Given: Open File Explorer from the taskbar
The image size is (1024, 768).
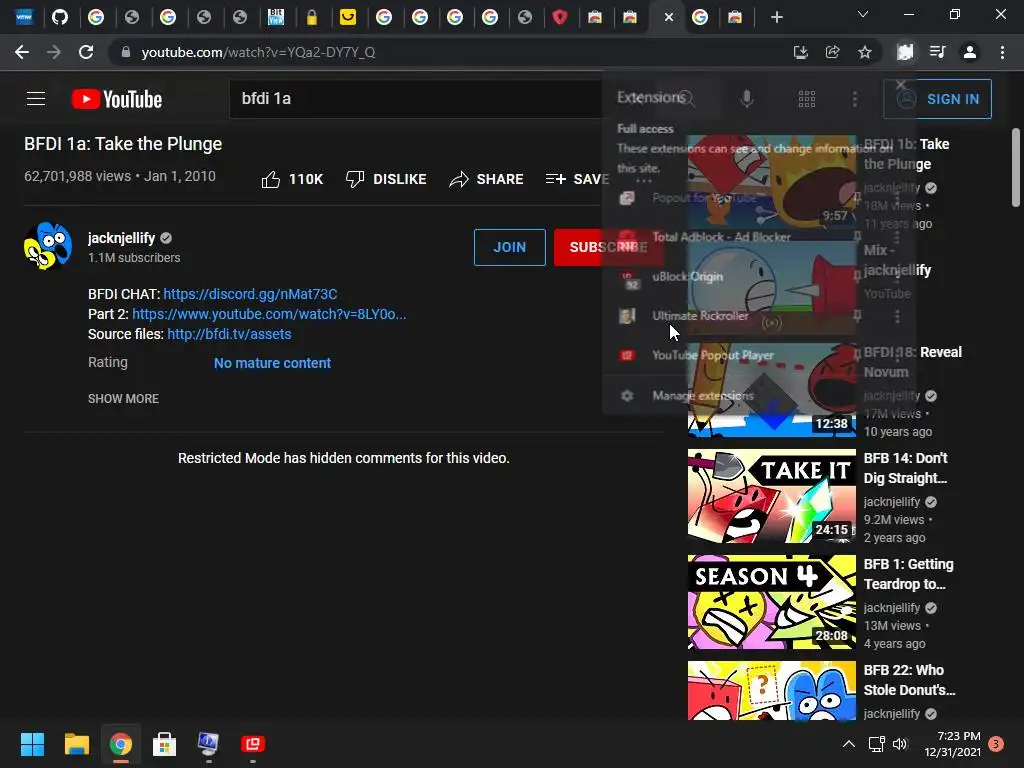Looking at the screenshot, I should (x=76, y=744).
